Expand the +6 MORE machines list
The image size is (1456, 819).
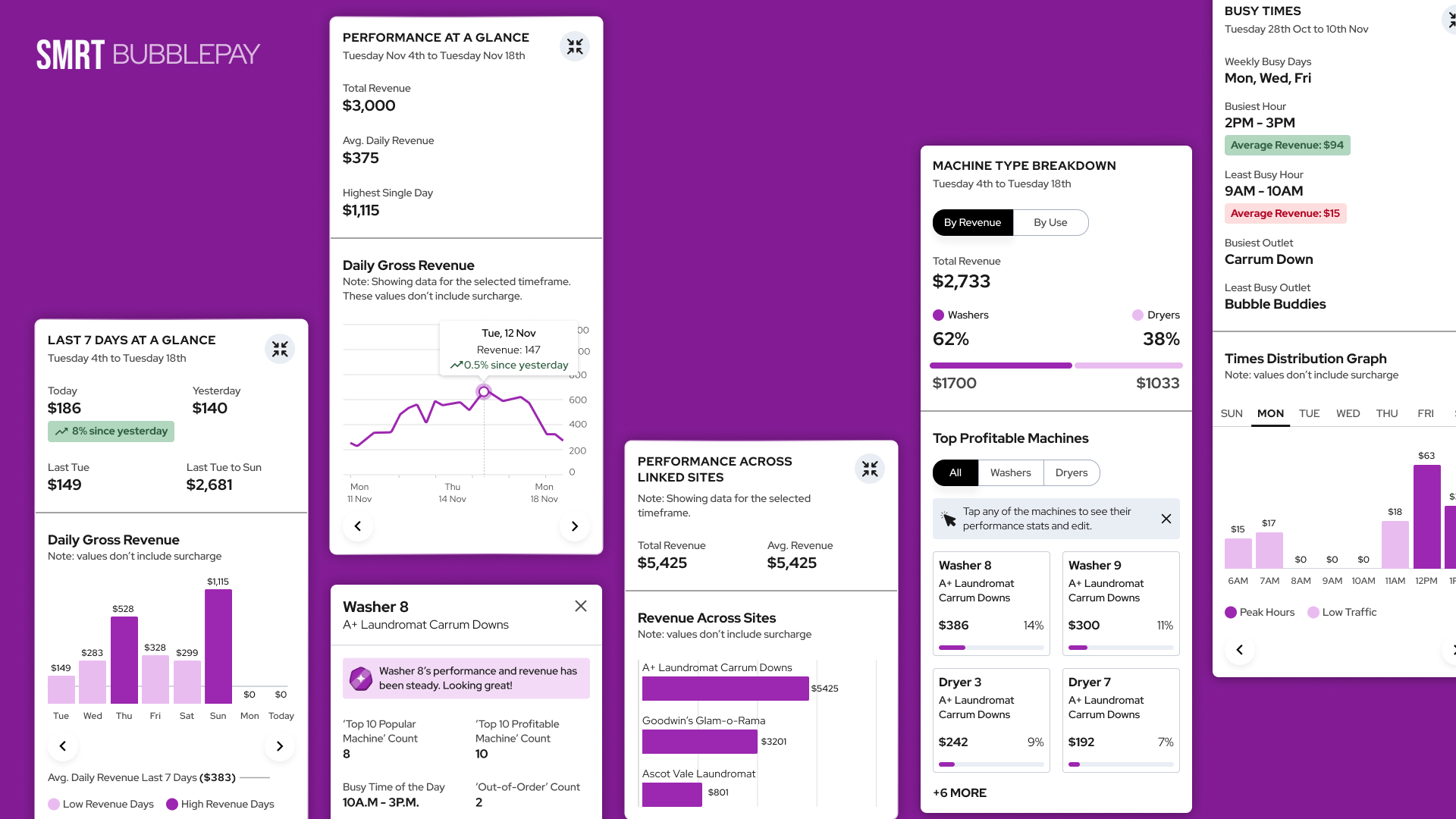[x=959, y=793]
